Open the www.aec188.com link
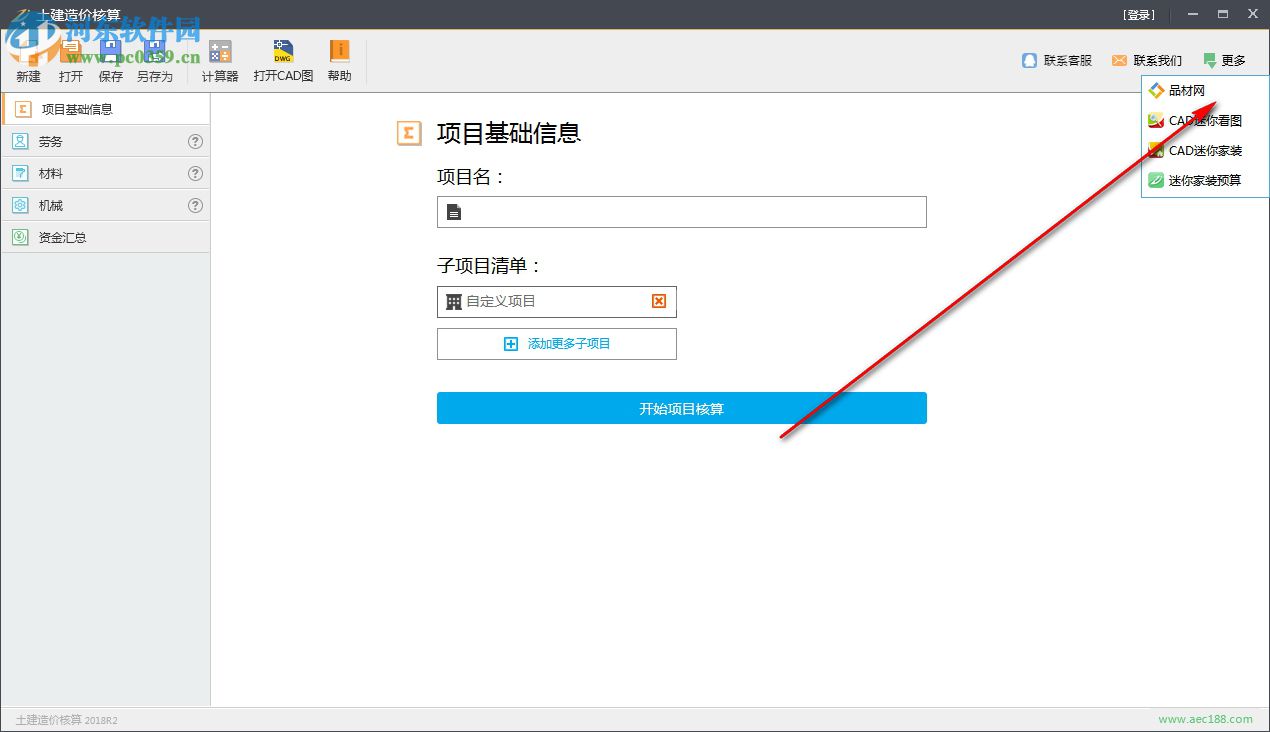The image size is (1270, 732). [1205, 719]
